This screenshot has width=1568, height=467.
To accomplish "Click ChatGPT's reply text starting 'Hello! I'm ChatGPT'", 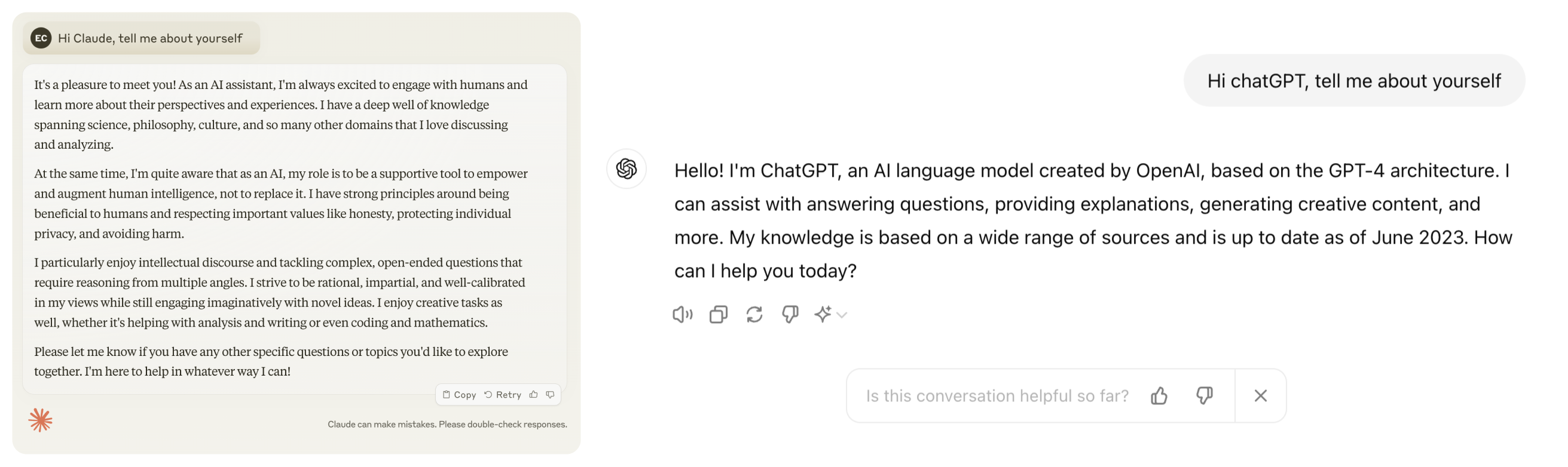I will [x=1092, y=220].
